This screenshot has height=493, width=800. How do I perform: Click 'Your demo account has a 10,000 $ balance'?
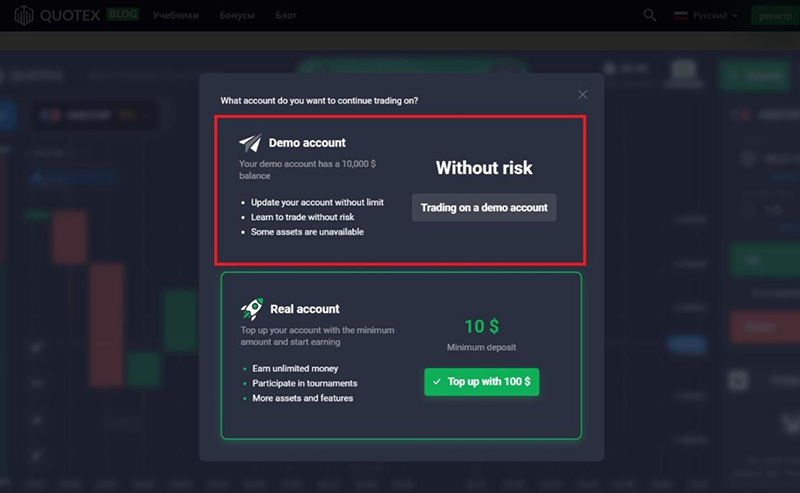[307, 169]
